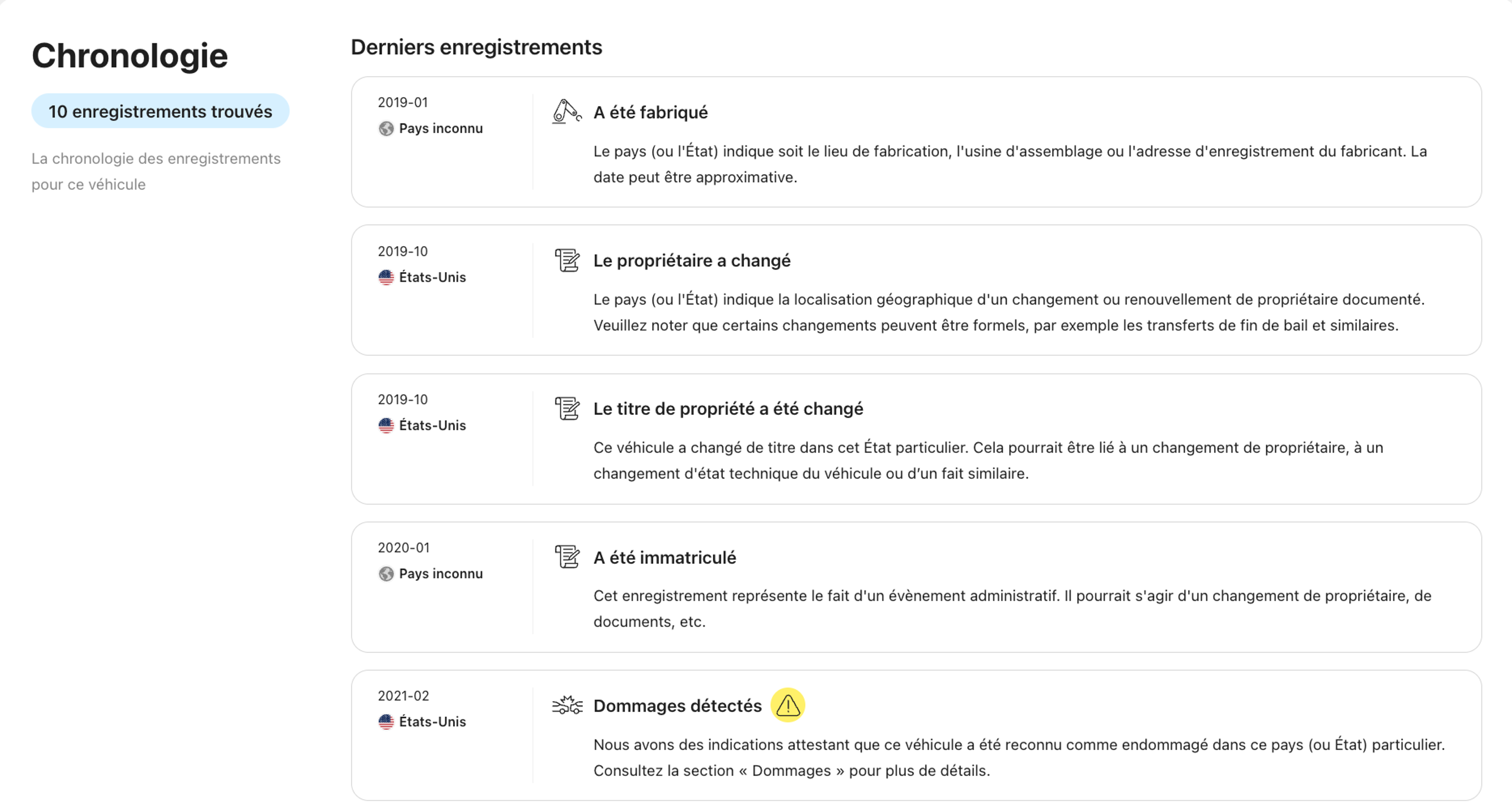This screenshot has height=808, width=1512.
Task: Click 'Le titre de propriété a été changé' heading
Action: (728, 408)
